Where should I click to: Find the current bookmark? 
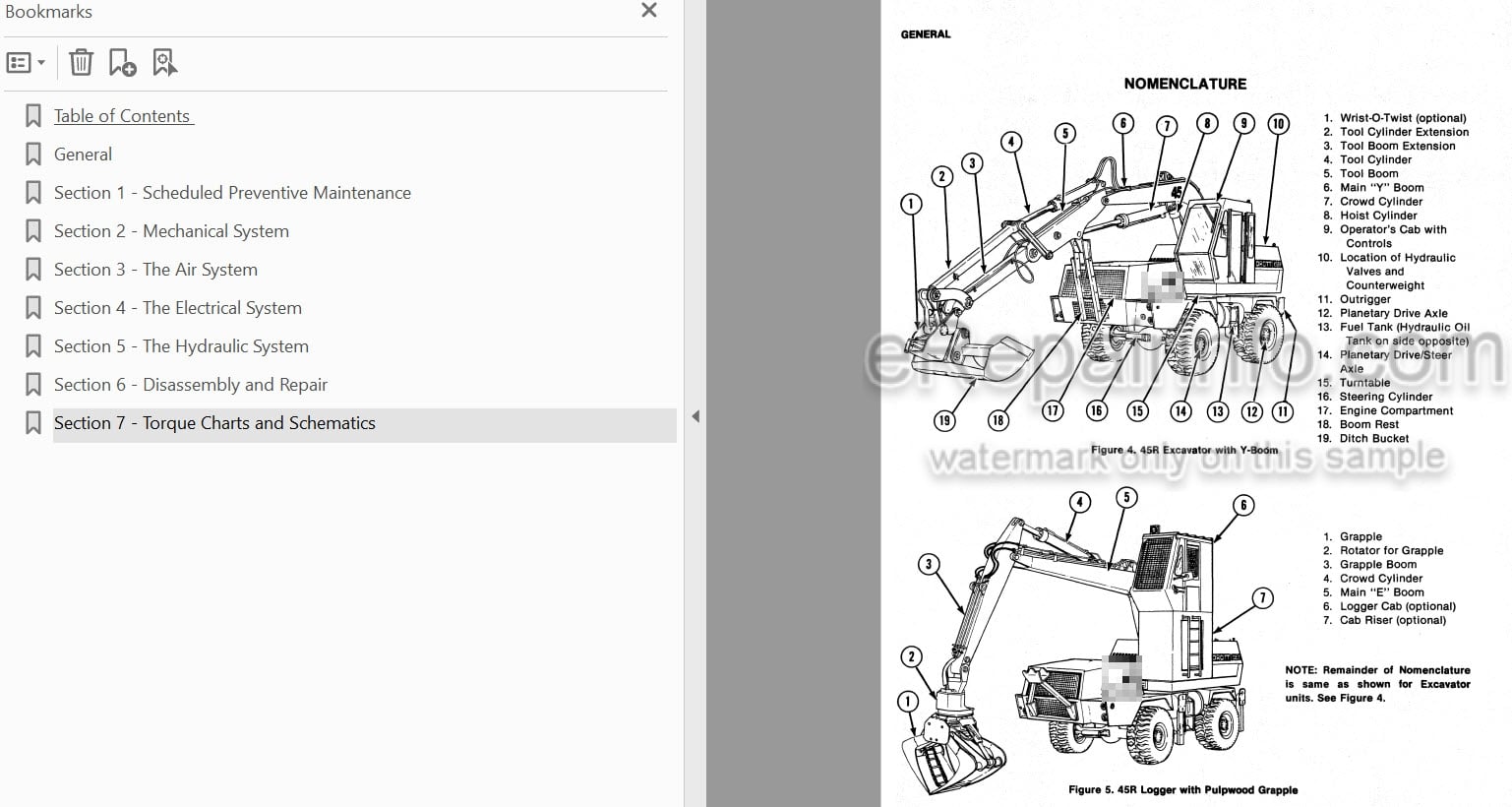click(x=164, y=63)
